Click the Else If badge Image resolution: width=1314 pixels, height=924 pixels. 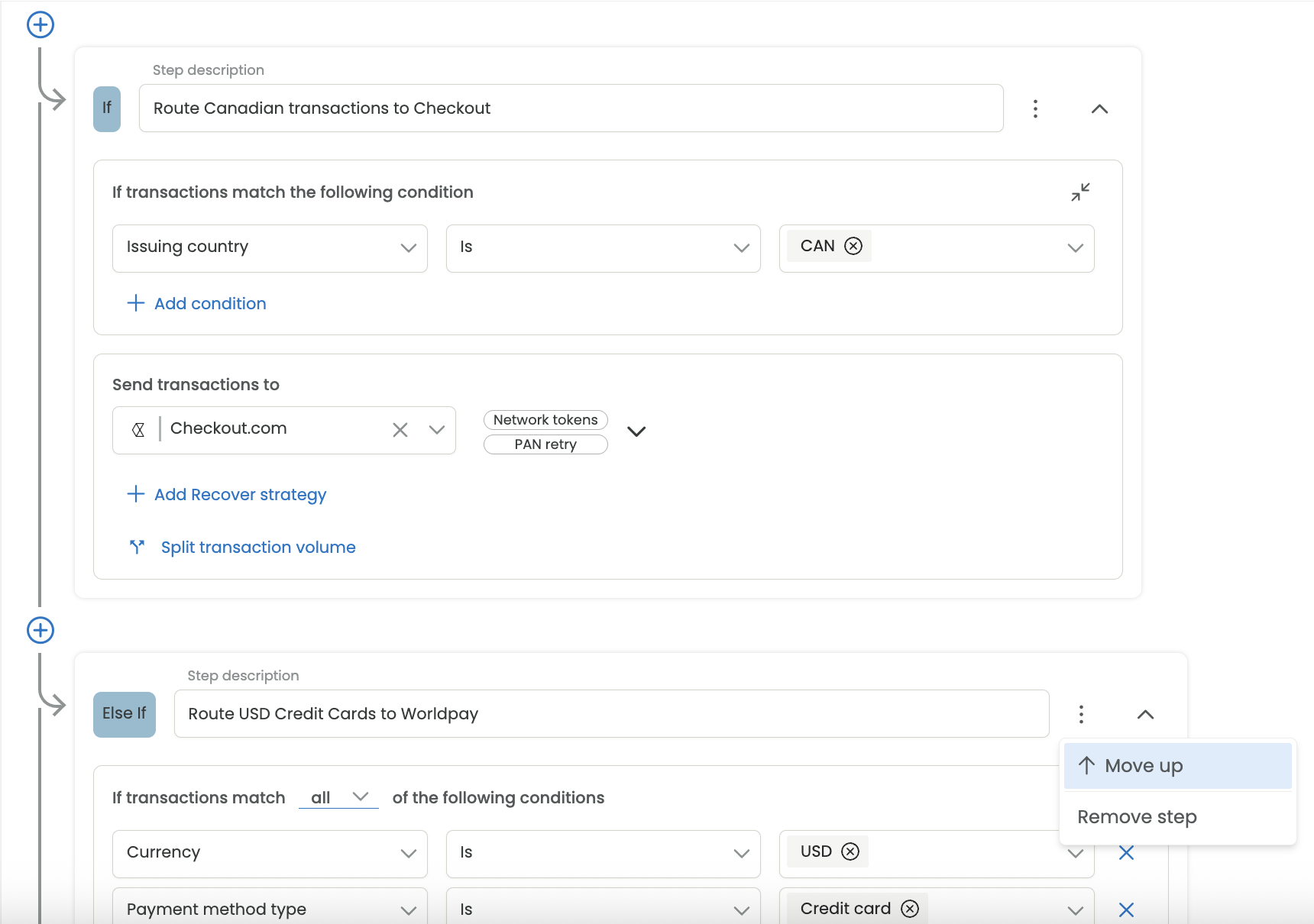coord(125,714)
